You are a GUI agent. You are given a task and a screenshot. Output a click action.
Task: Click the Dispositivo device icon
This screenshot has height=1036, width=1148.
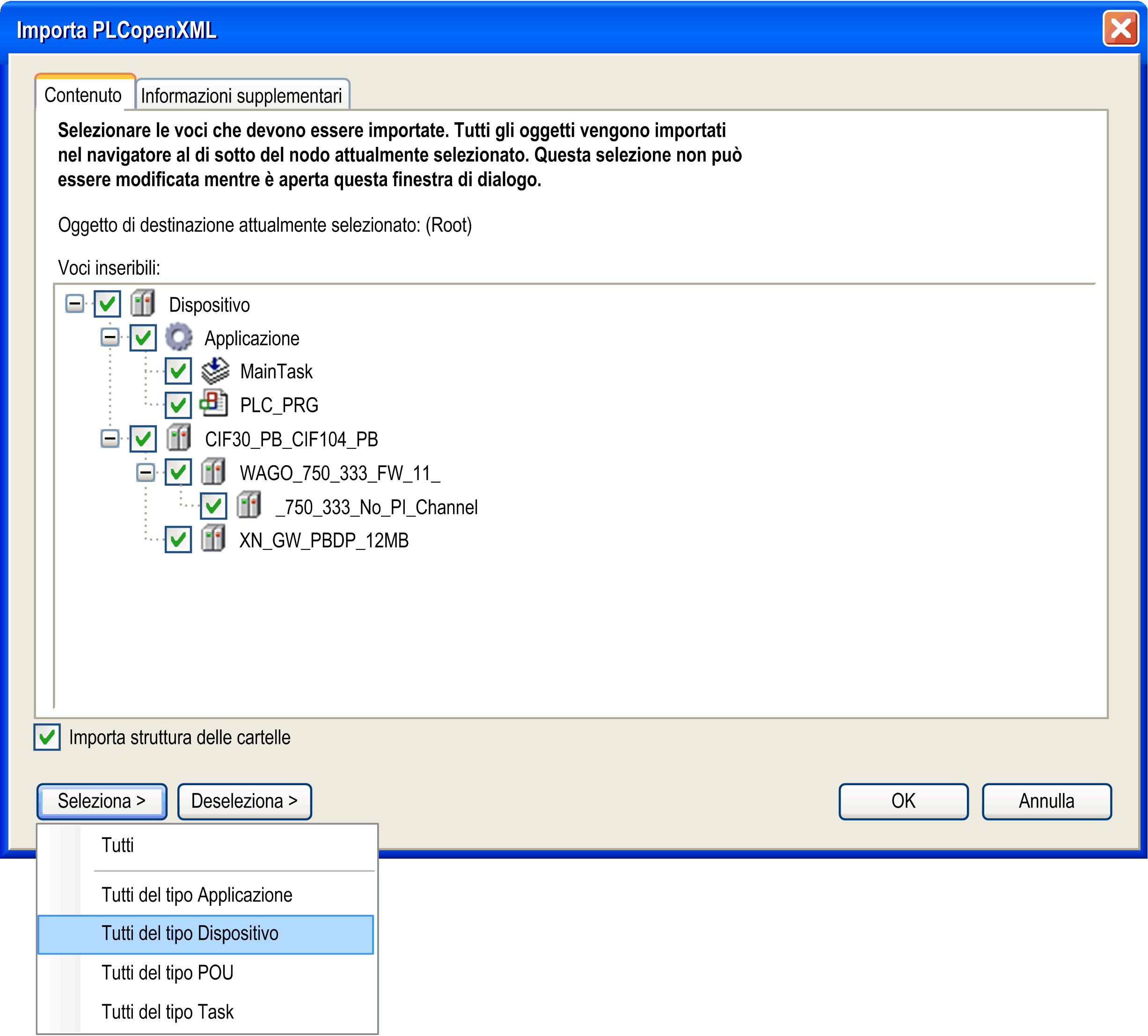[x=142, y=303]
